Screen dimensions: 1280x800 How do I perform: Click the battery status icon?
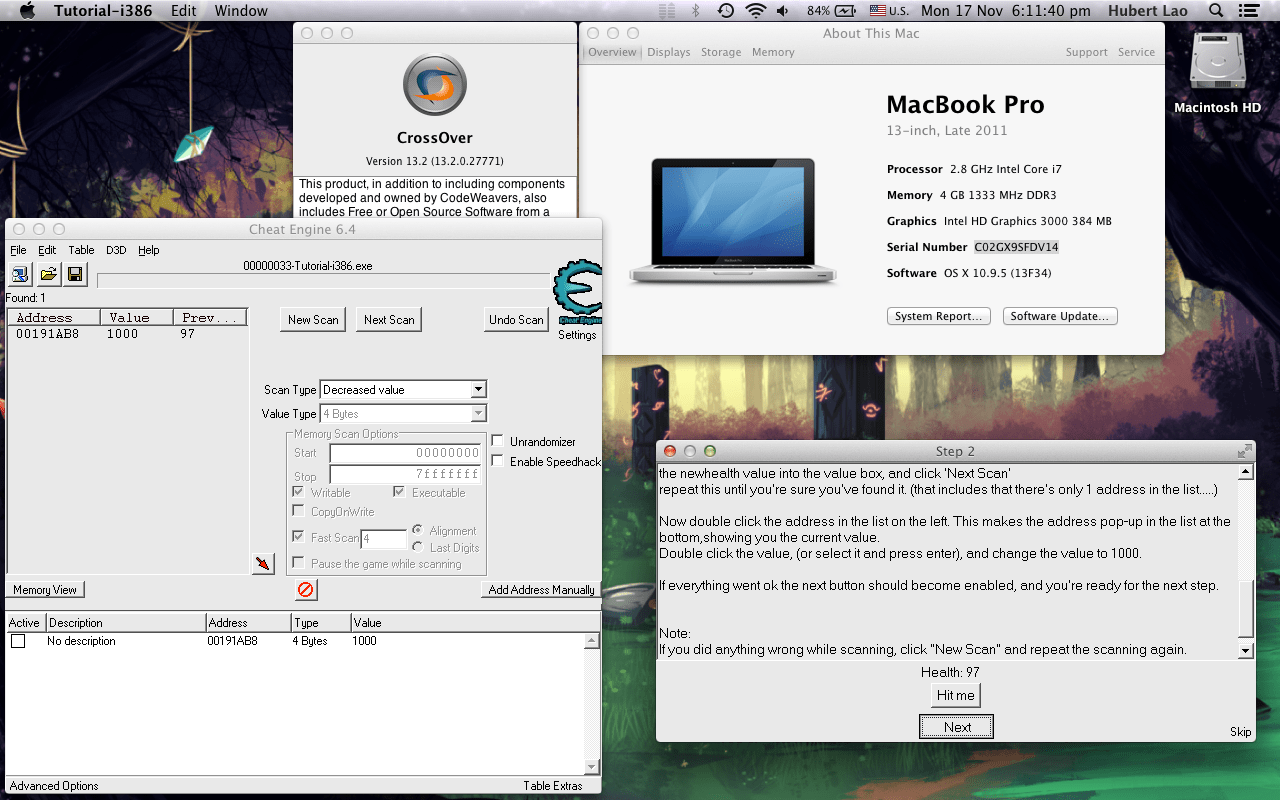[846, 10]
